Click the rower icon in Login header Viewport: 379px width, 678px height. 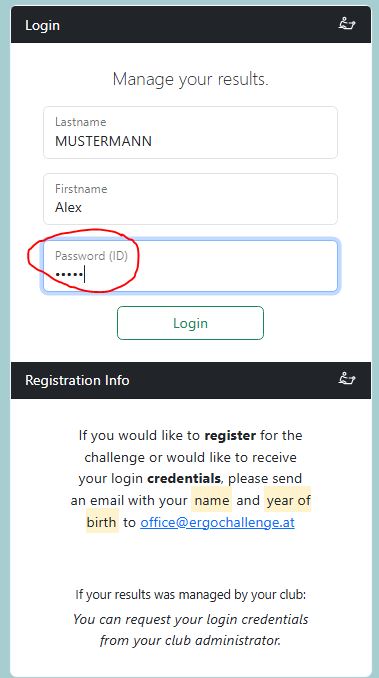tap(346, 23)
